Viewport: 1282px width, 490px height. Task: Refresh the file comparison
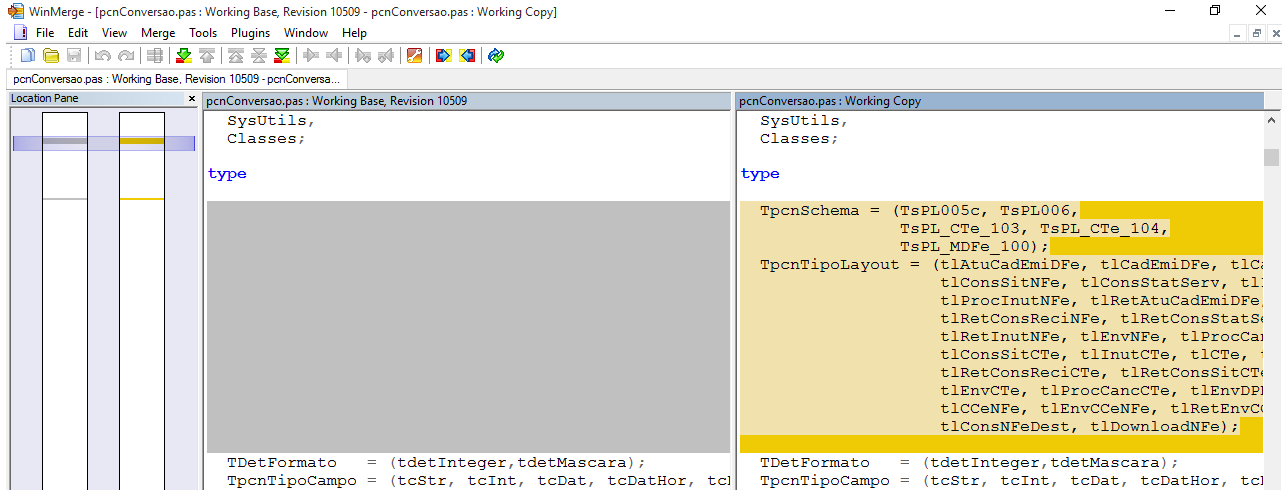click(x=496, y=55)
